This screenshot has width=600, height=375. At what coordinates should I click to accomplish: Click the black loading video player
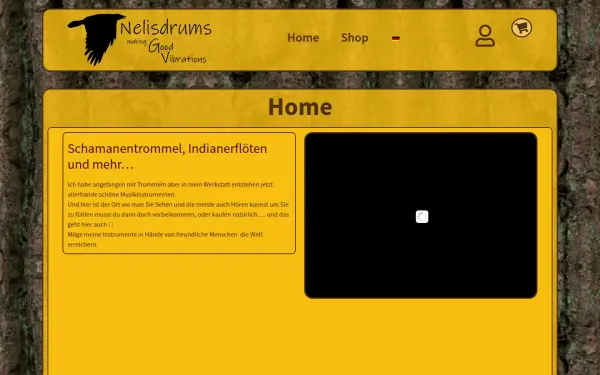(421, 215)
